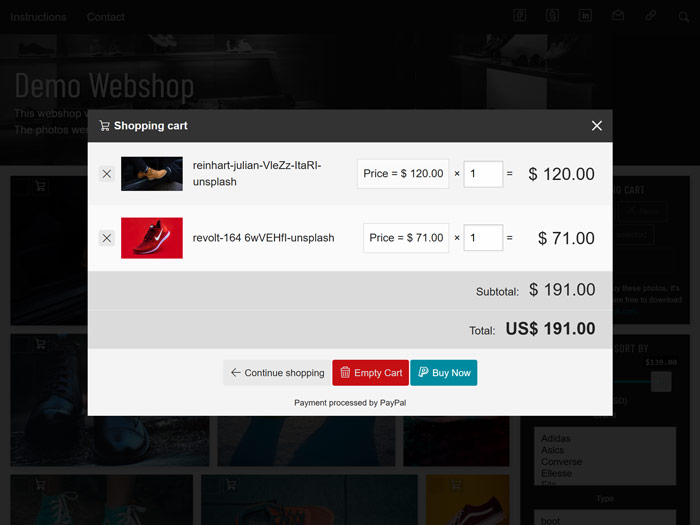Click the red Empty Cart button

pyautogui.click(x=371, y=373)
